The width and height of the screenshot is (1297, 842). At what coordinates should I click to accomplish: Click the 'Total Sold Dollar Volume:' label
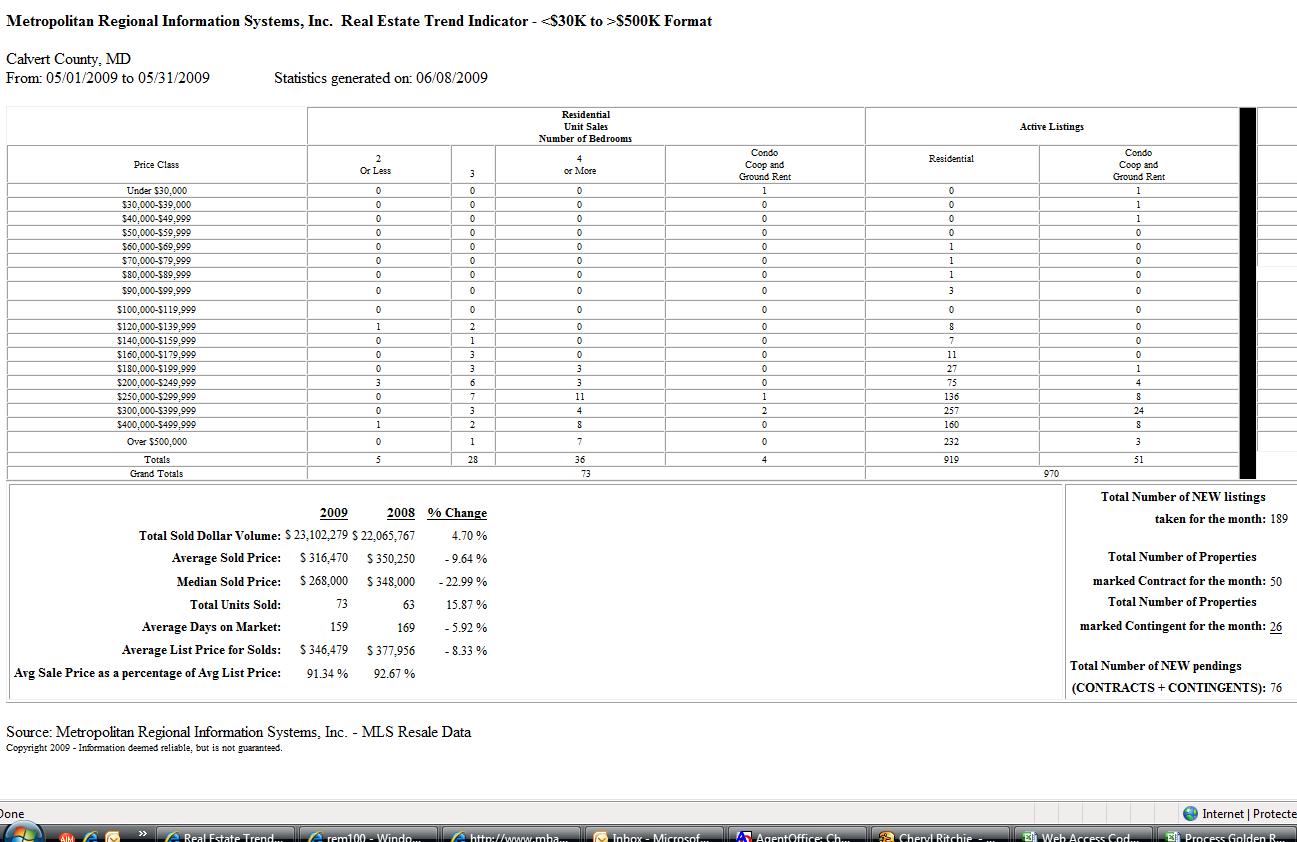(210, 536)
